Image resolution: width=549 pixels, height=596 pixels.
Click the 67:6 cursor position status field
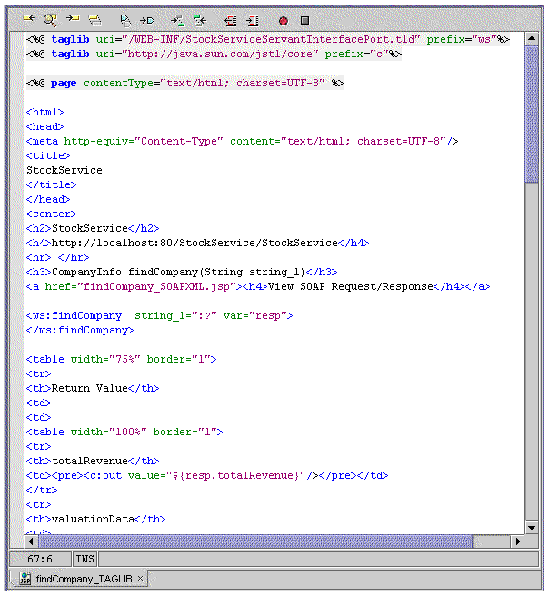coord(40,559)
